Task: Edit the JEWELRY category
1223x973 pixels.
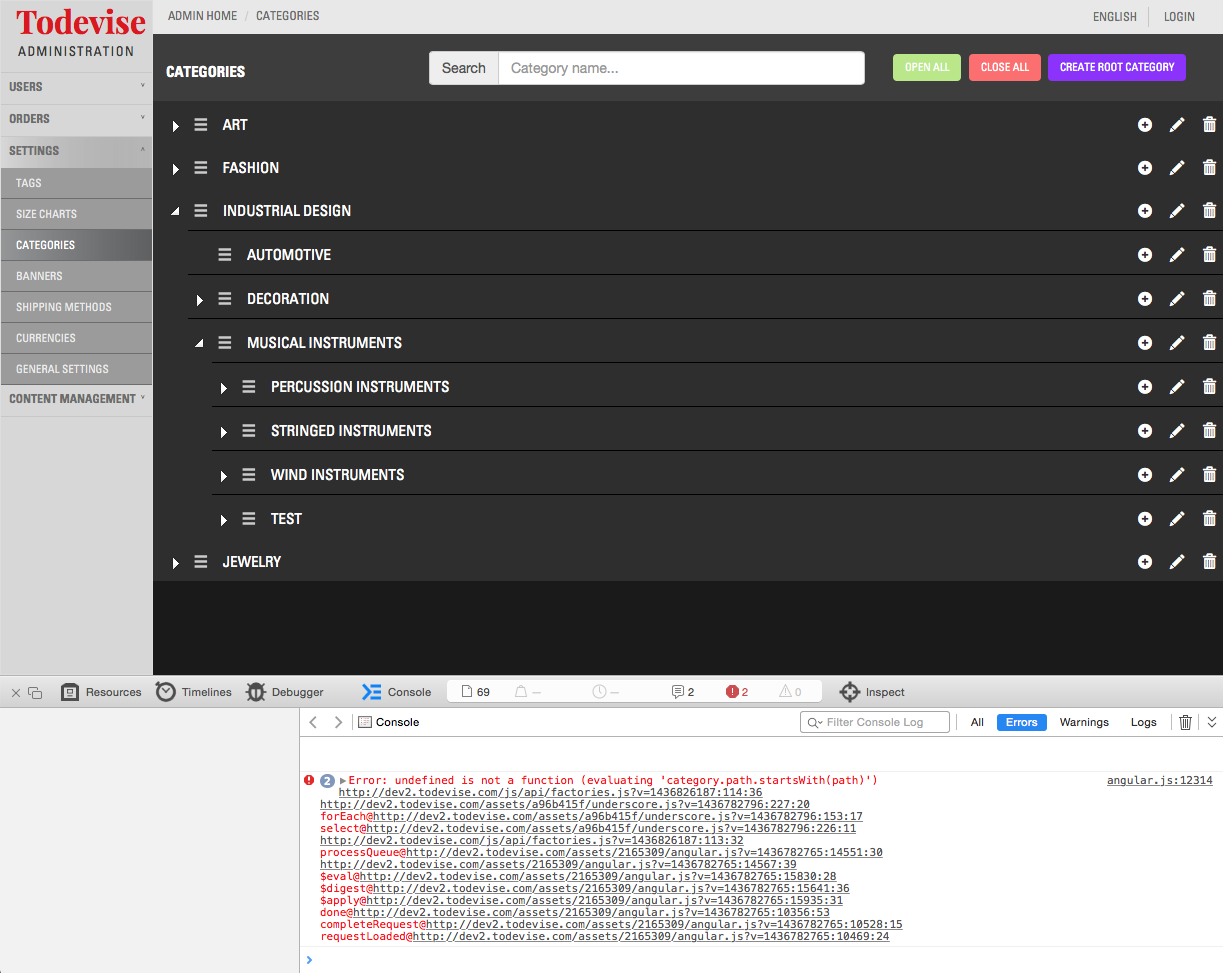Action: [x=1177, y=562]
